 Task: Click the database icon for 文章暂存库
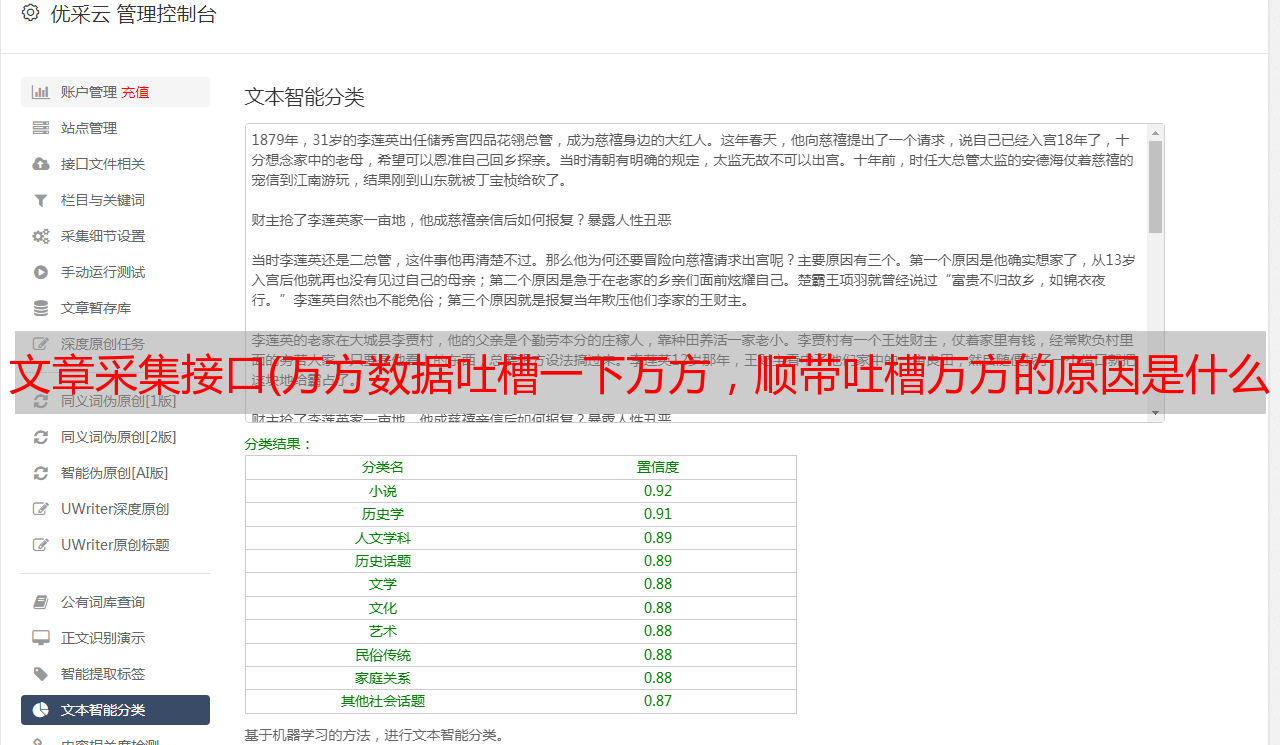click(x=41, y=308)
